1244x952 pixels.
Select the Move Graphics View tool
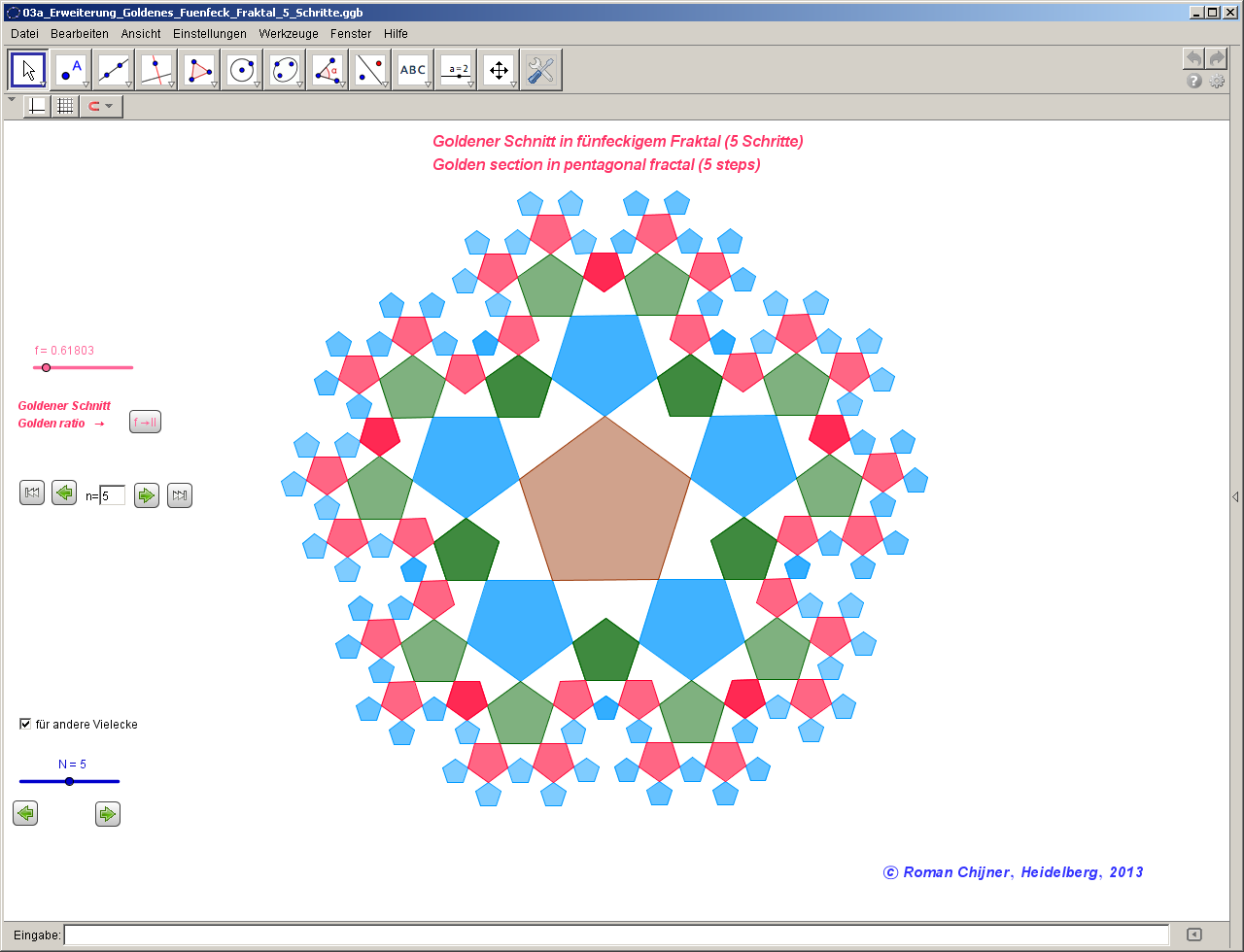point(499,70)
